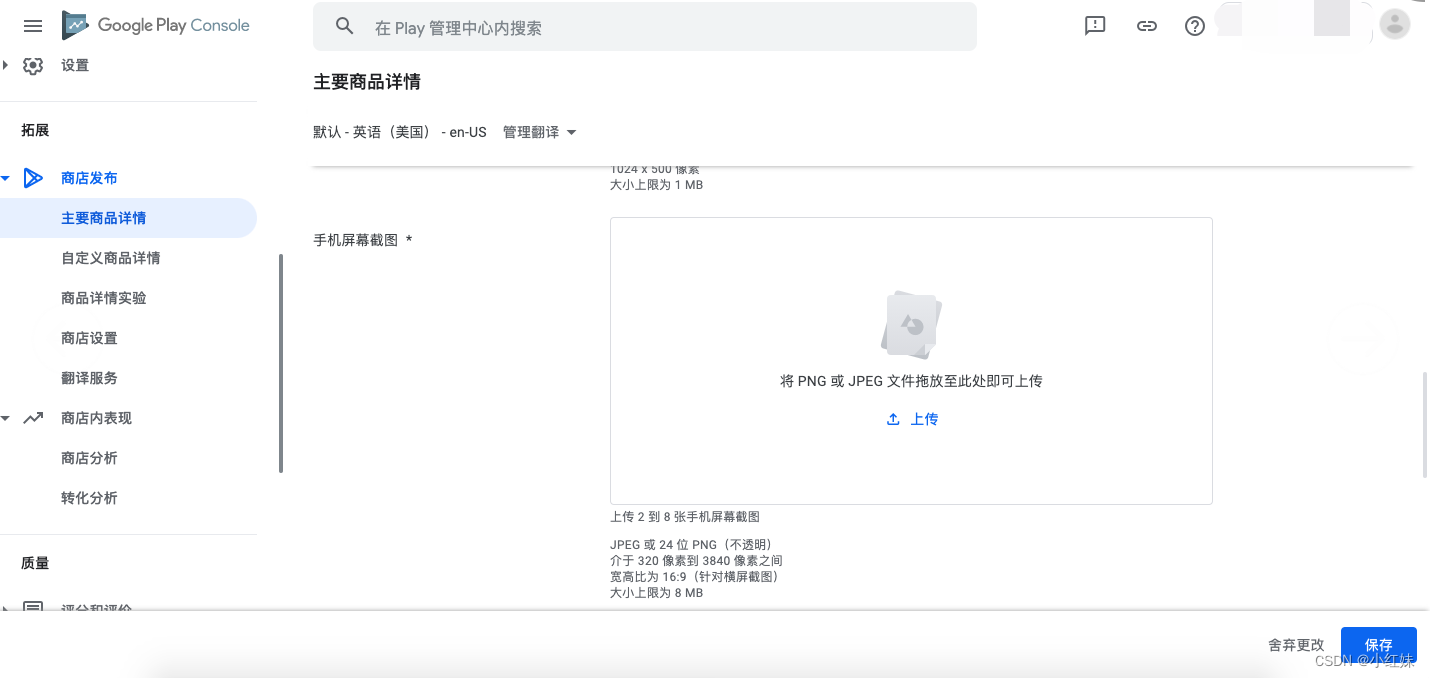Switch to 商店设置 page
1430x678 pixels.
89,337
